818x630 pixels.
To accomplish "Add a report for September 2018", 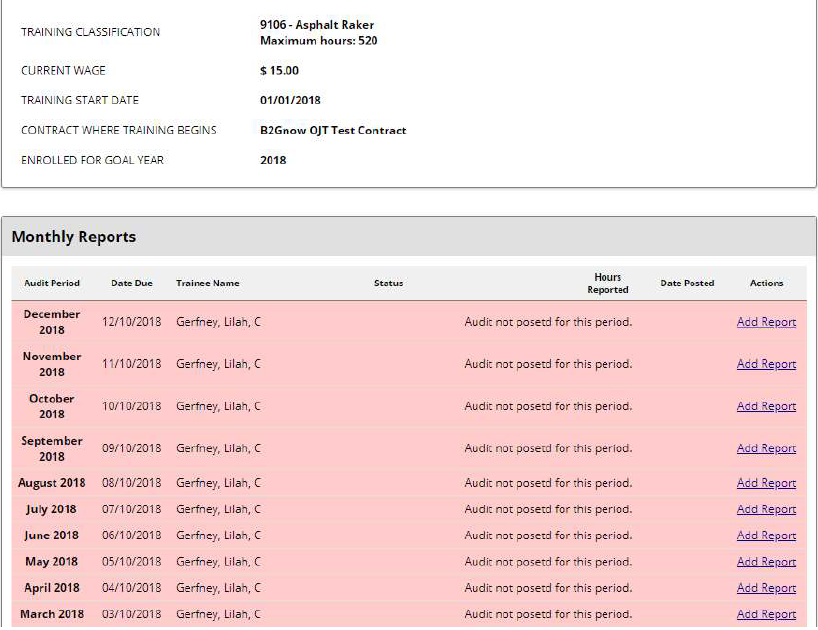I will (766, 448).
